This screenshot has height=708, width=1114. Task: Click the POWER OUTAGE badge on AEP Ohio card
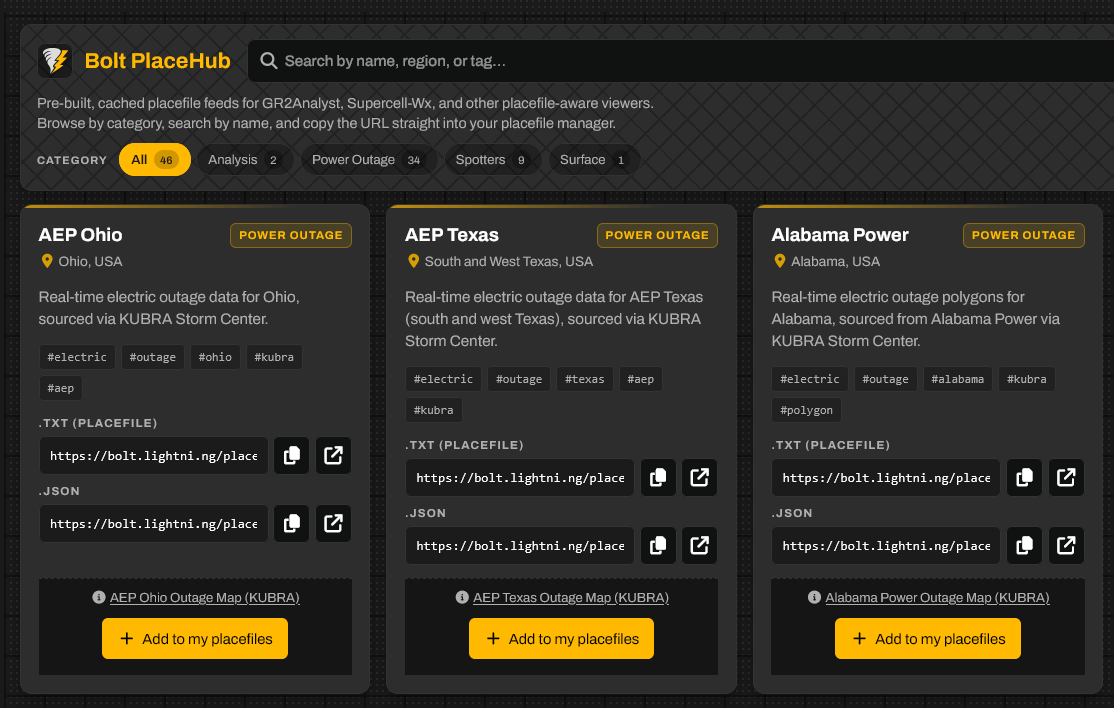(x=291, y=235)
